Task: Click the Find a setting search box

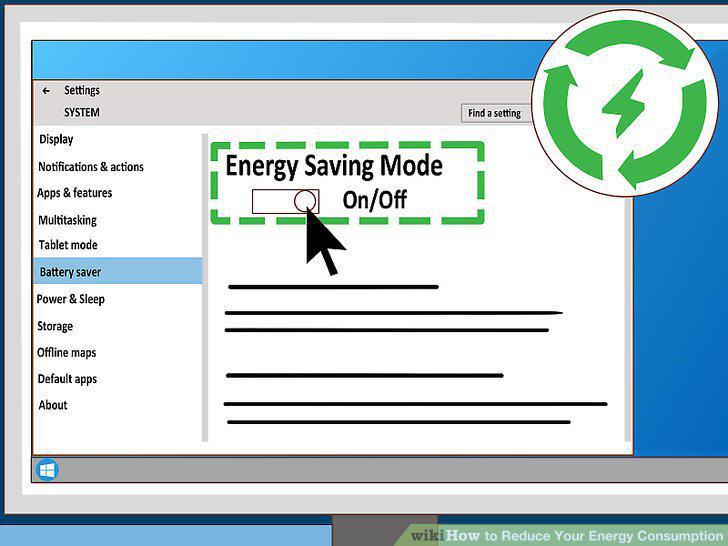Action: point(496,113)
